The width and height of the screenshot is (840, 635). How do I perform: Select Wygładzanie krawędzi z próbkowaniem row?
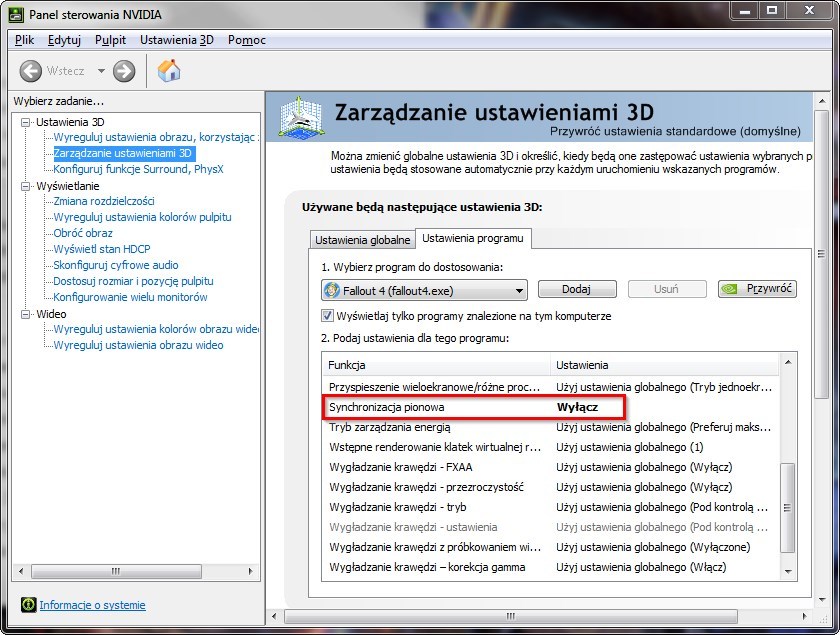550,547
